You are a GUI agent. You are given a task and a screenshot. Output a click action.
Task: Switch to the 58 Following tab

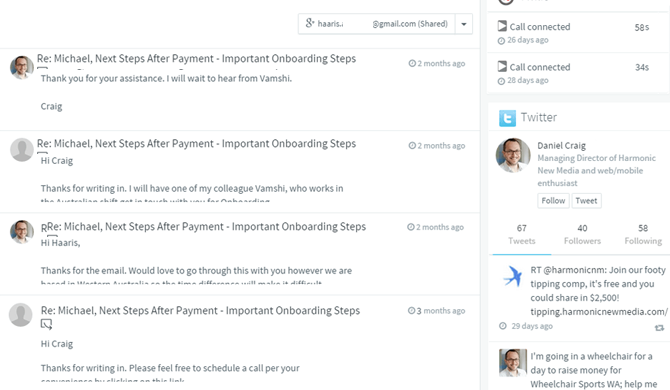click(643, 235)
